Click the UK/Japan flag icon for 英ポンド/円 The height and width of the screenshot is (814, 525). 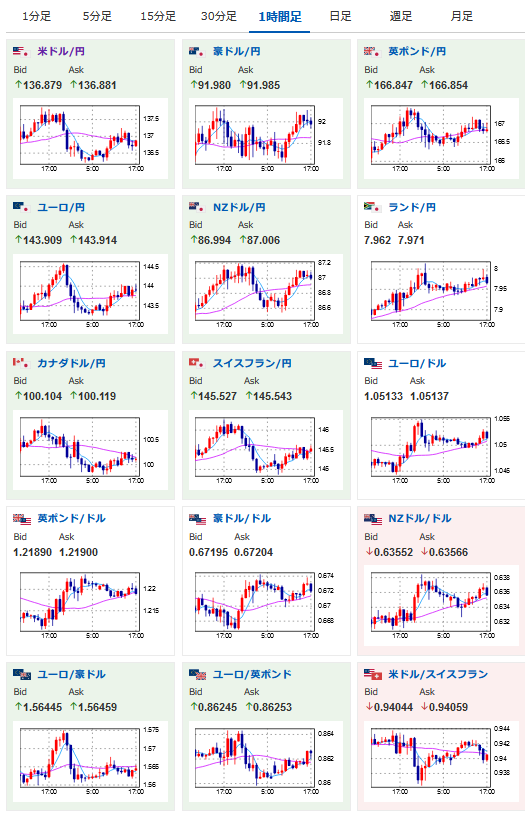372,51
